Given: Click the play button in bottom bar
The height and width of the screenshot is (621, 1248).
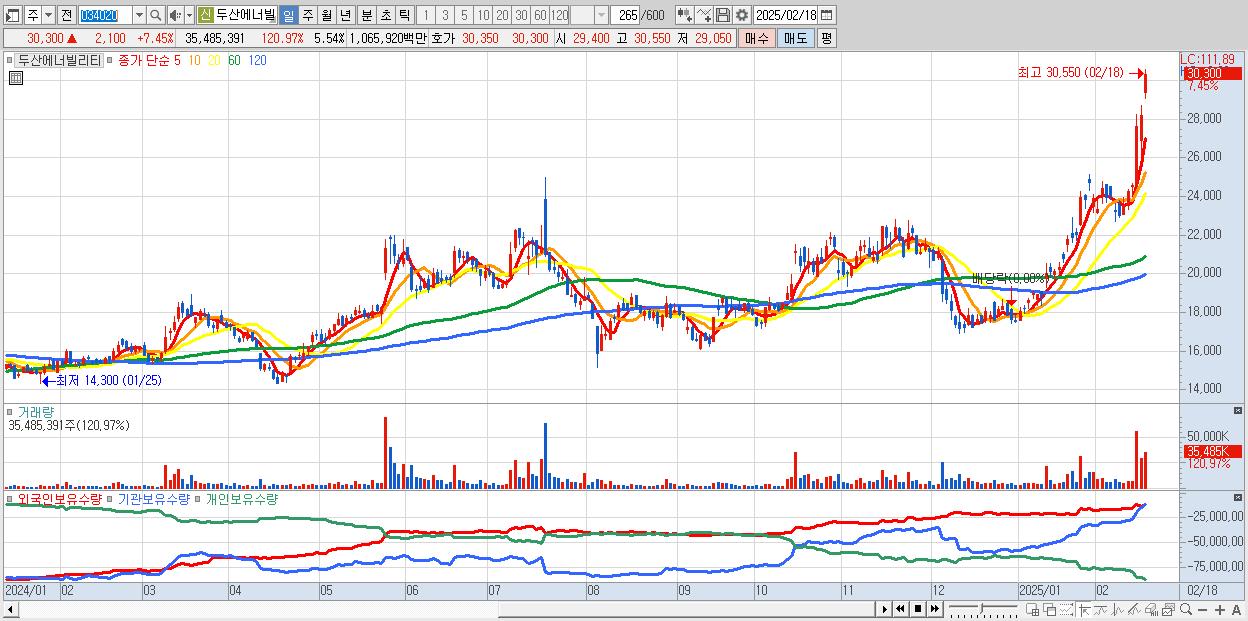Looking at the screenshot, I should [884, 609].
